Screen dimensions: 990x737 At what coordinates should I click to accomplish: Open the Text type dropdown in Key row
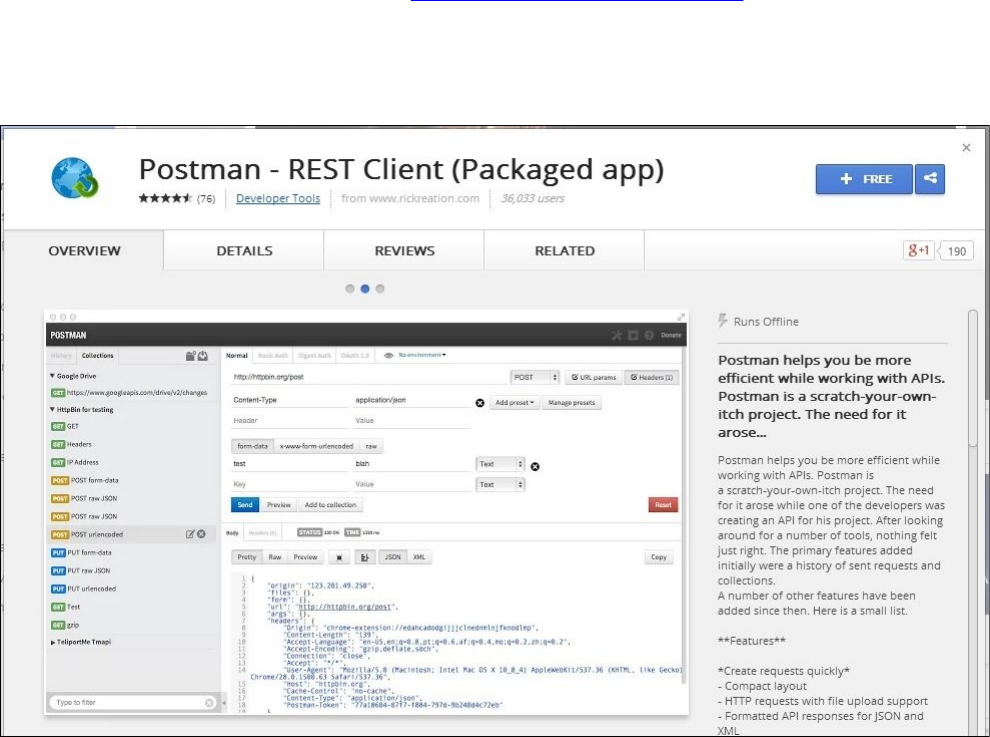point(500,484)
